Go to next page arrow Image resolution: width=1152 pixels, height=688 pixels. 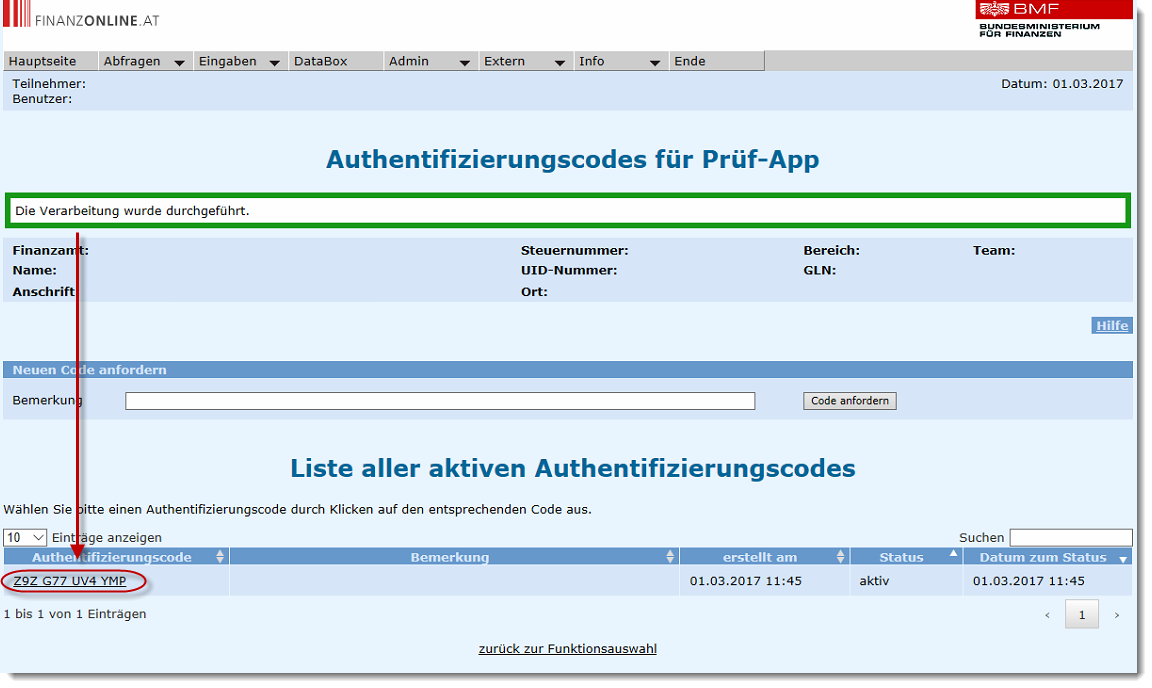click(x=1117, y=615)
